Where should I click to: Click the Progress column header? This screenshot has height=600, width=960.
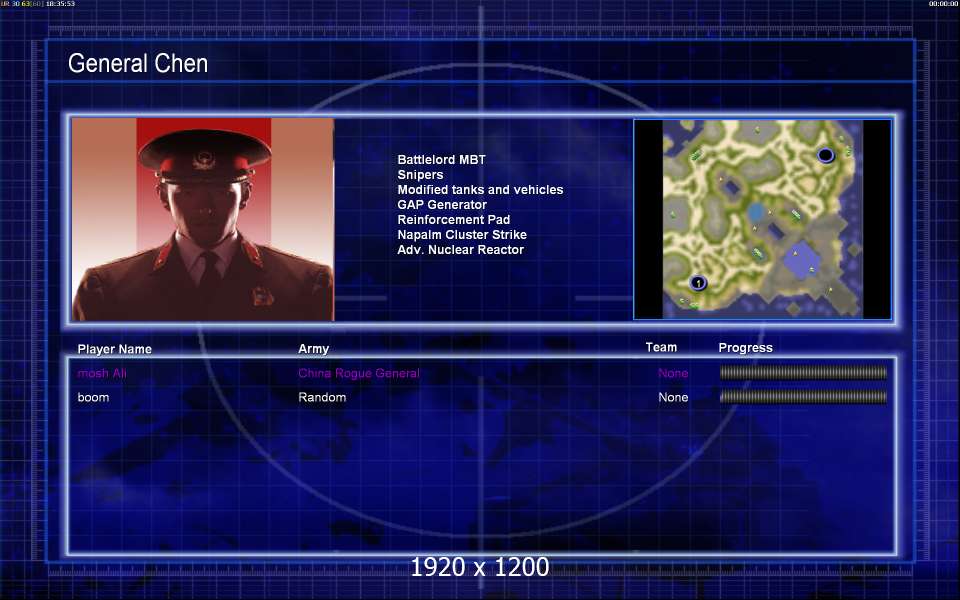(745, 348)
